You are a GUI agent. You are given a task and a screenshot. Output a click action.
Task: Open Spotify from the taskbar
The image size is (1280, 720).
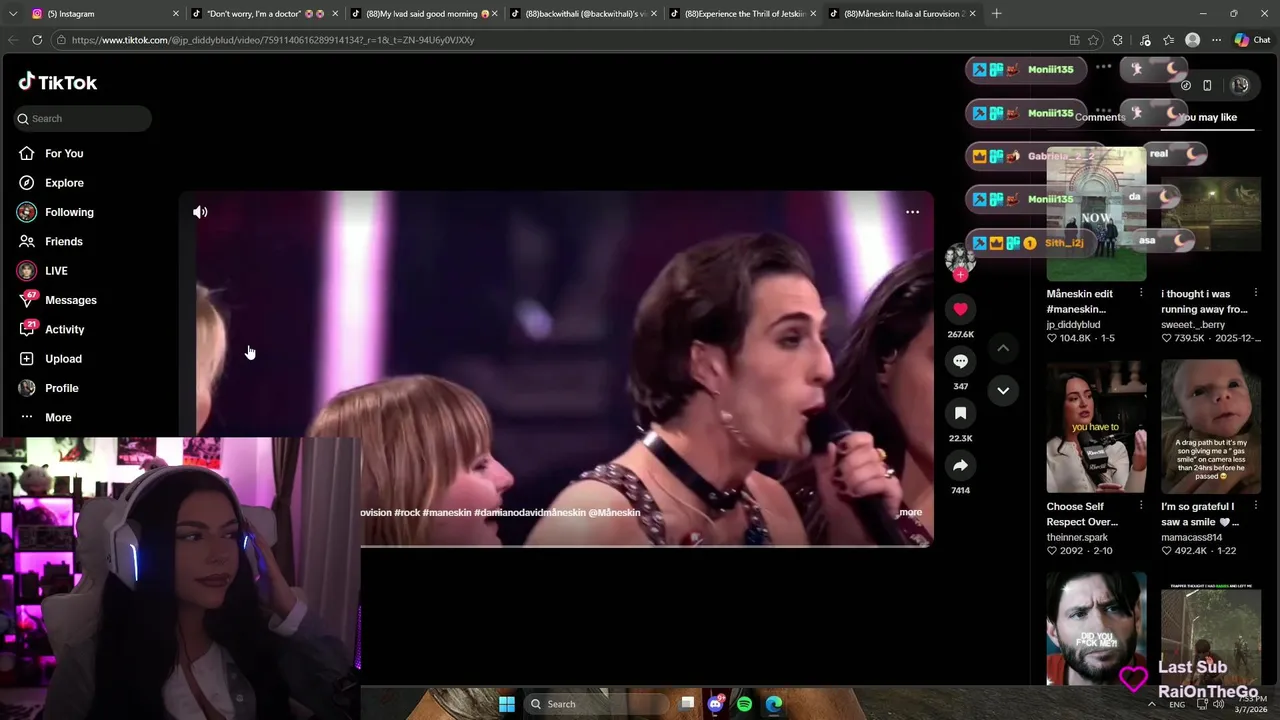click(x=744, y=704)
